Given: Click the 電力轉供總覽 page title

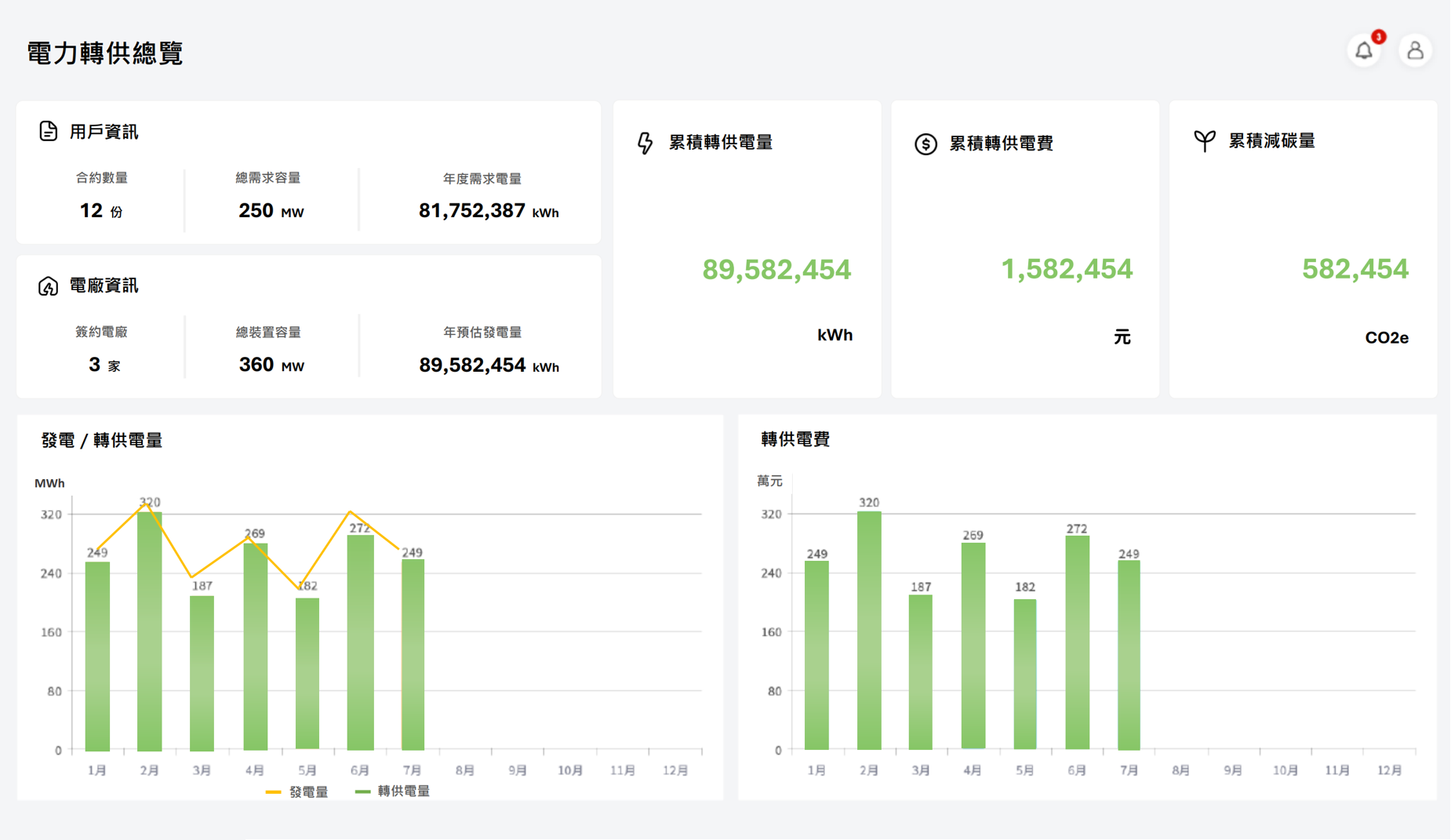Looking at the screenshot, I should coord(105,53).
